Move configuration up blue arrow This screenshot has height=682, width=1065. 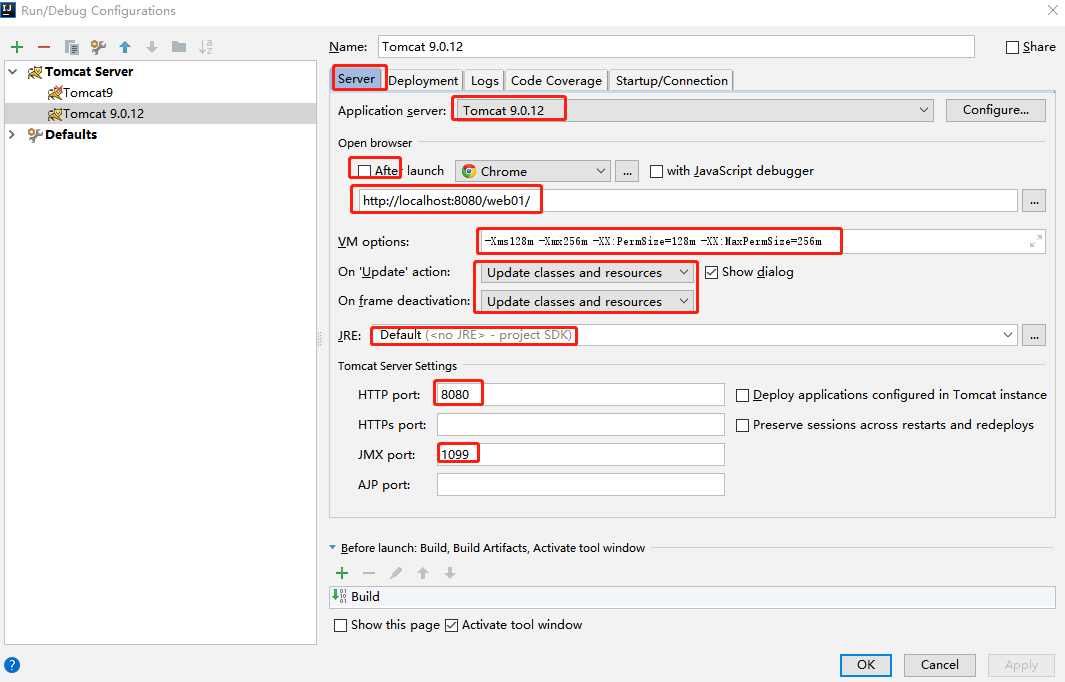coord(125,47)
